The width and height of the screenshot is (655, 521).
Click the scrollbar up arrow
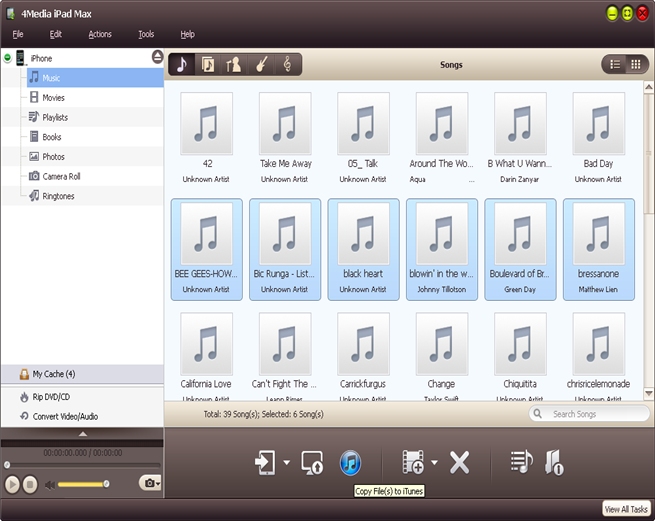point(648,87)
